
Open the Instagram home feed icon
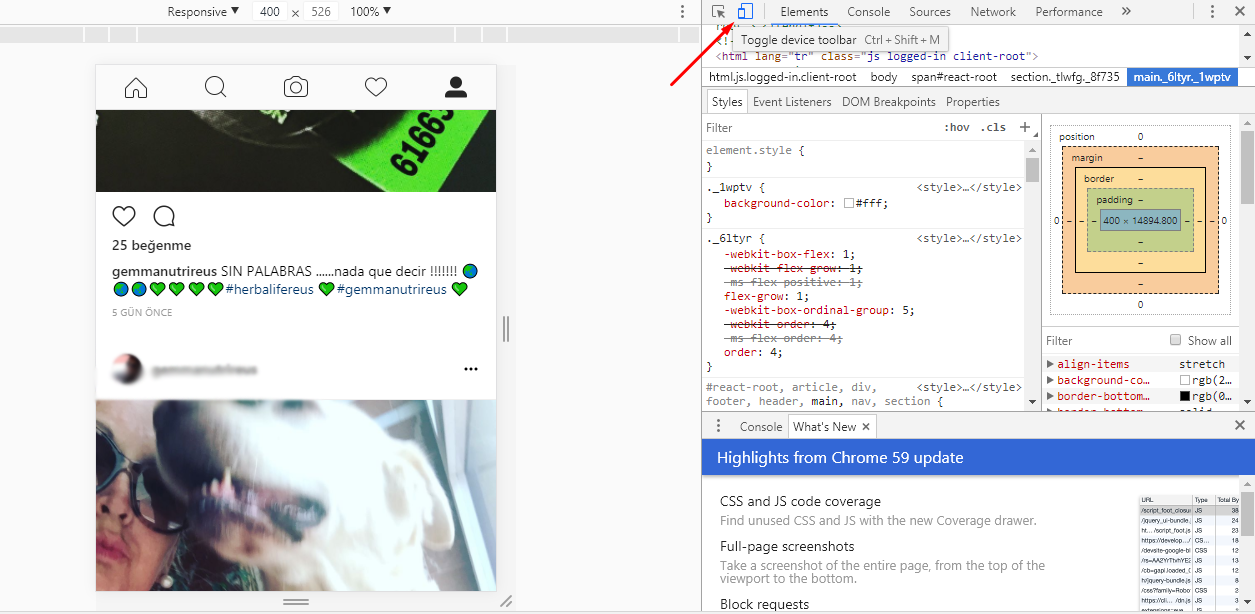[136, 87]
